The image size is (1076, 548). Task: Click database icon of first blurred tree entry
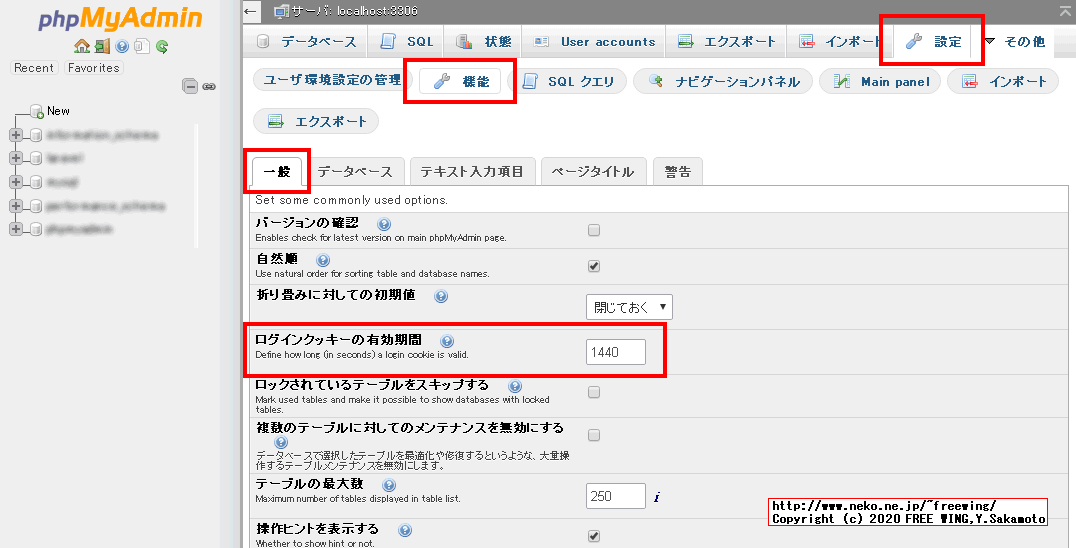[x=36, y=135]
